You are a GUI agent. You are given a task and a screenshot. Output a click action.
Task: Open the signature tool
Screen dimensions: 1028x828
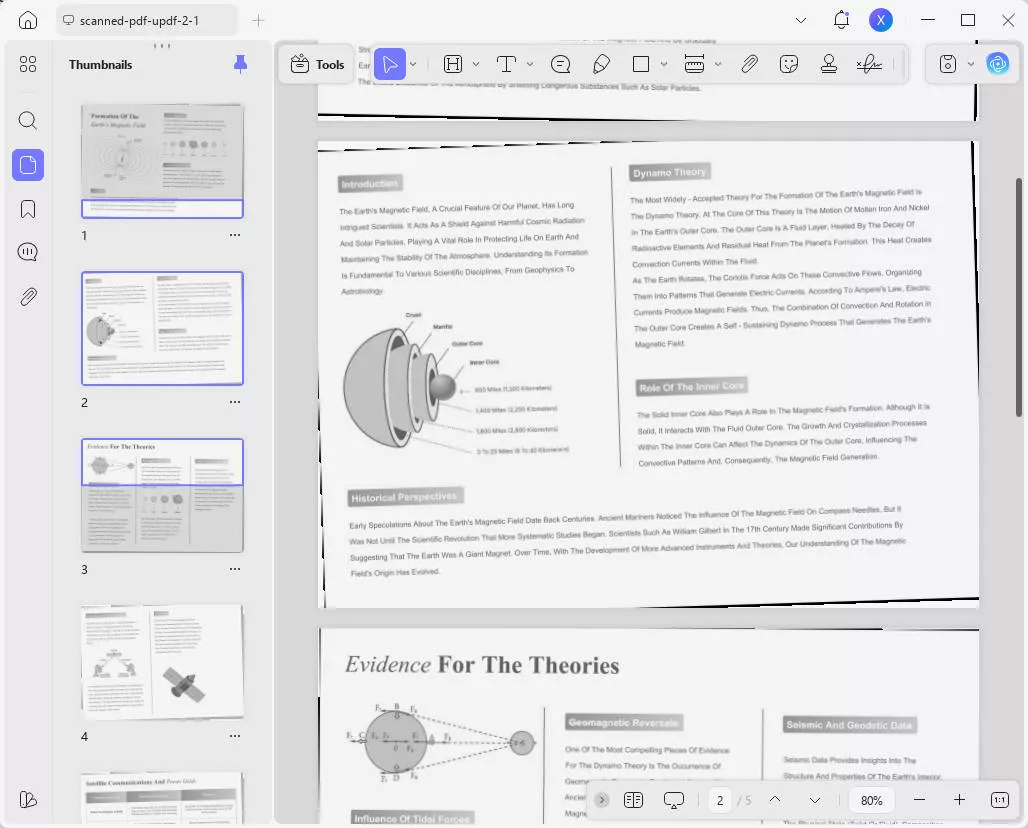[869, 64]
